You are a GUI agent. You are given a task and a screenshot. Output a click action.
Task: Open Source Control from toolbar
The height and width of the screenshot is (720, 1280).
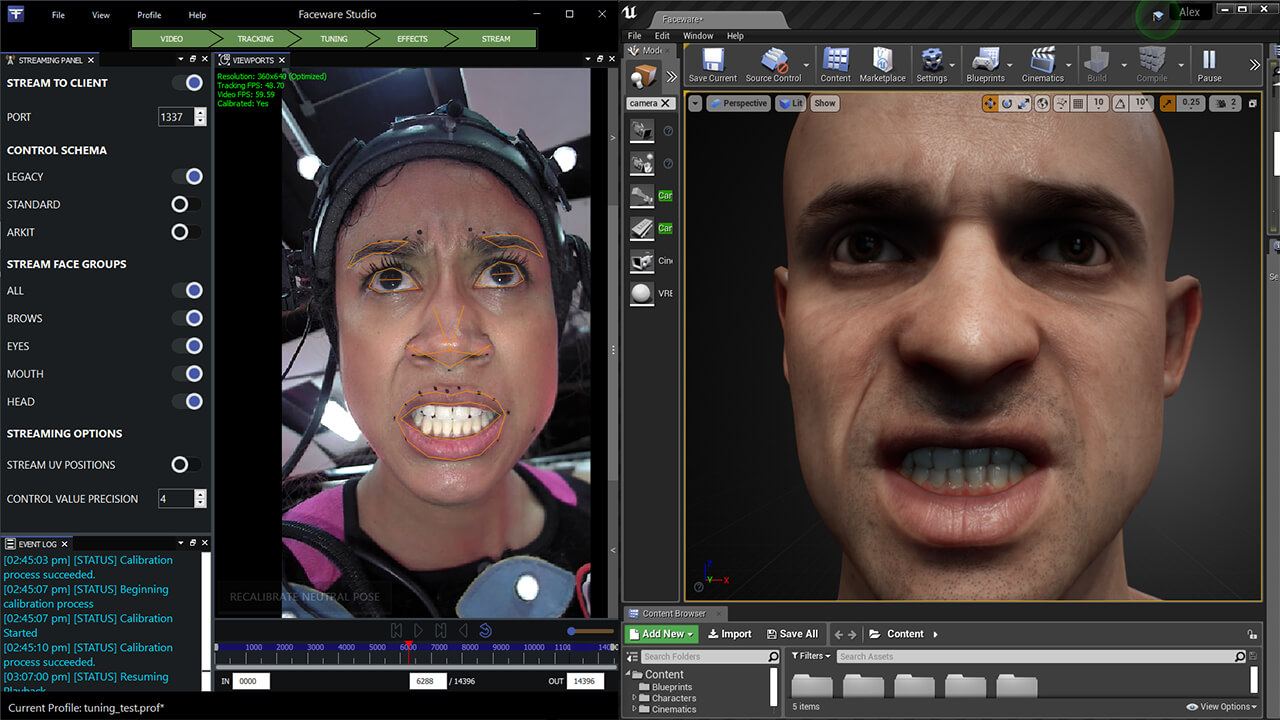(x=773, y=65)
